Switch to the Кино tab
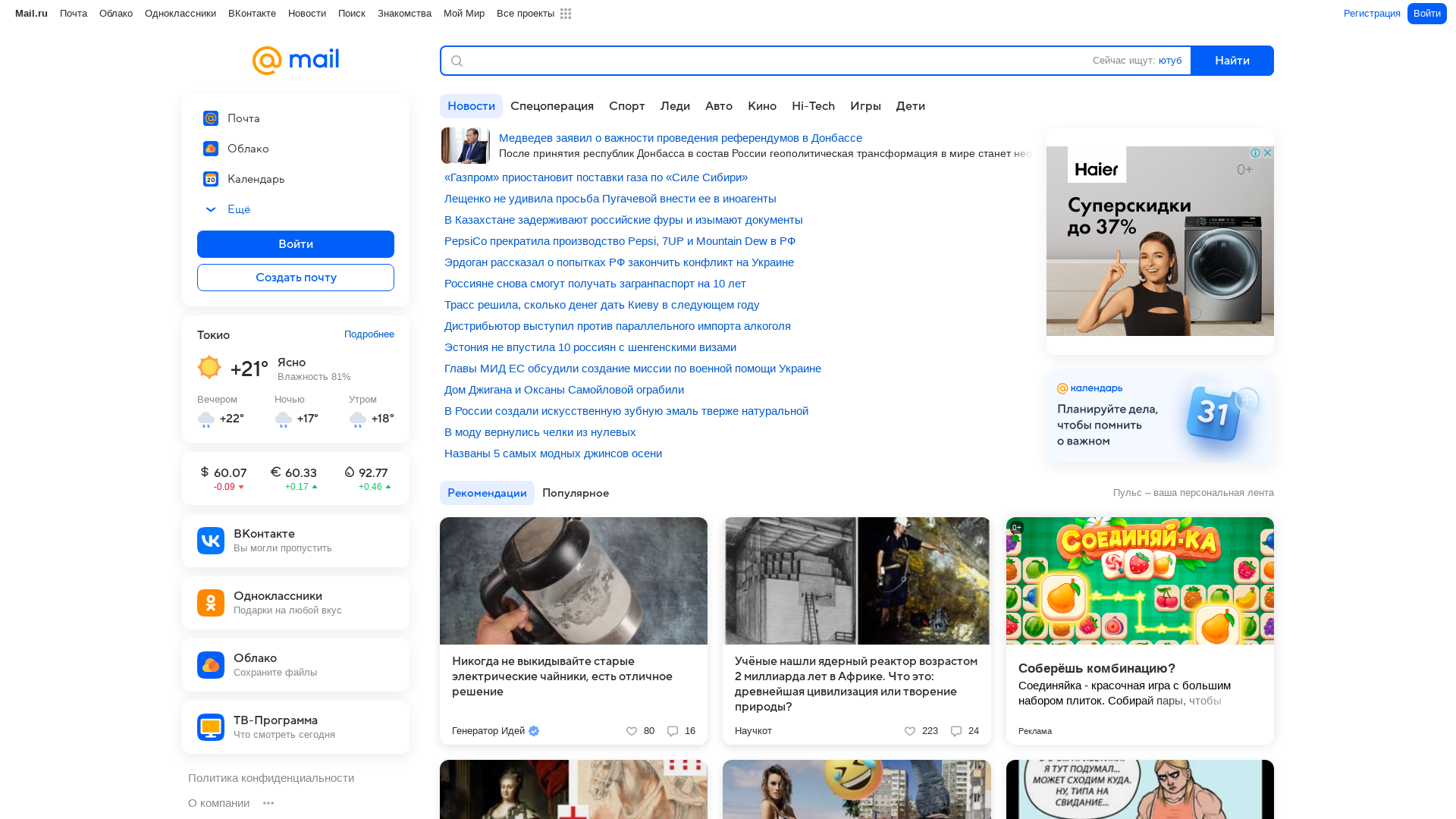Screen dimensions: 1456x819 click(762, 106)
